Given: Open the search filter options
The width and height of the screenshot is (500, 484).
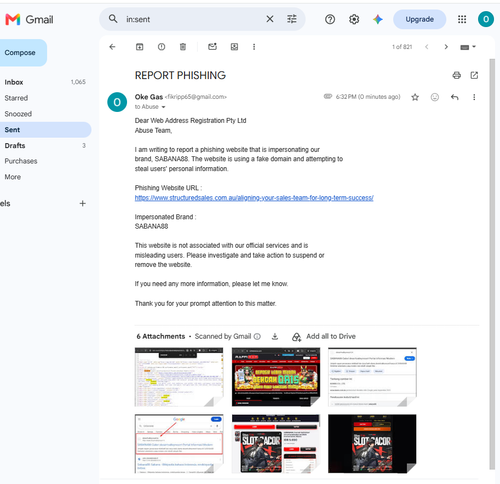Looking at the screenshot, I should [292, 19].
